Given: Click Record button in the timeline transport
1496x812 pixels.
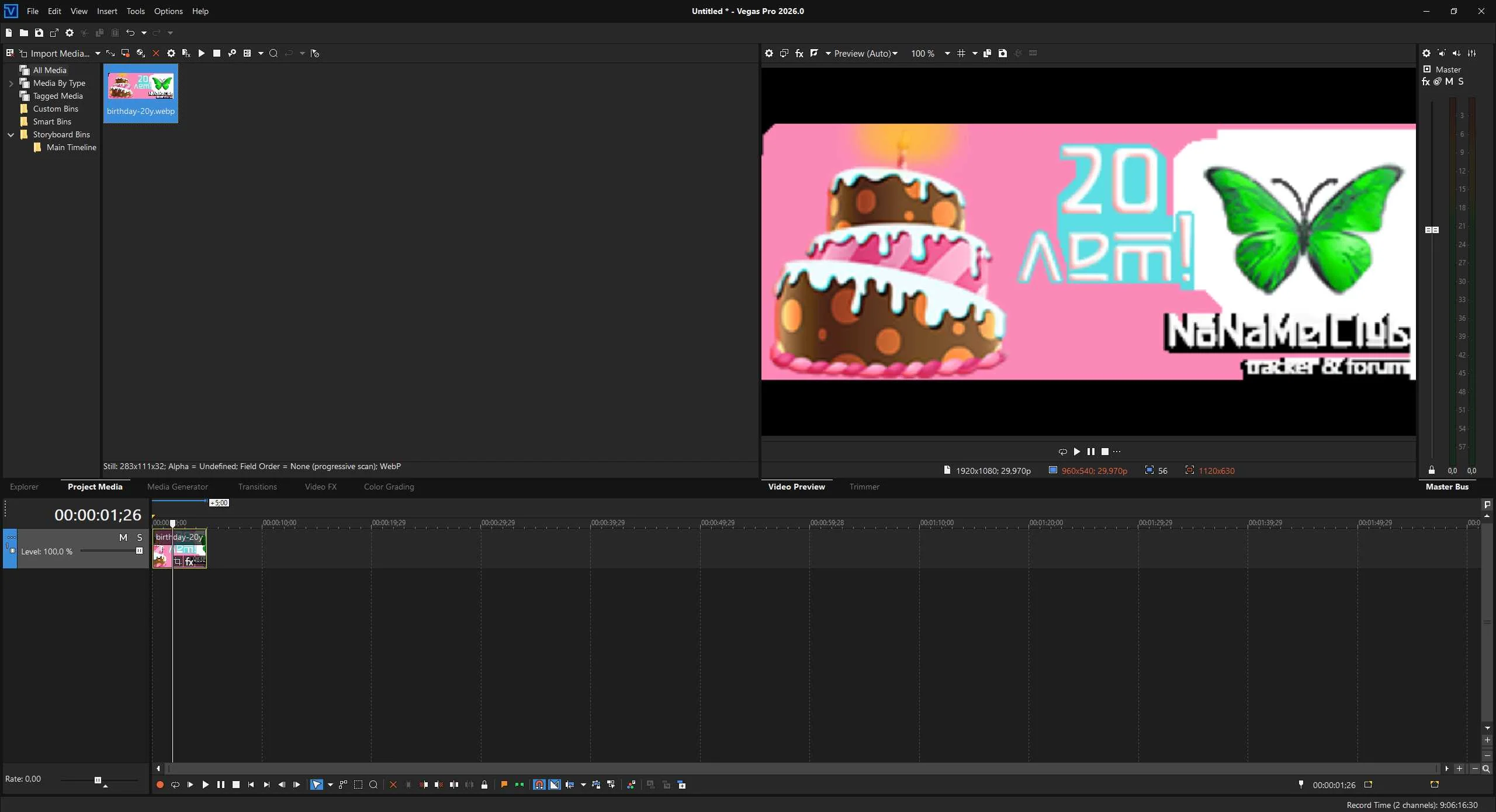Looking at the screenshot, I should click(x=160, y=785).
